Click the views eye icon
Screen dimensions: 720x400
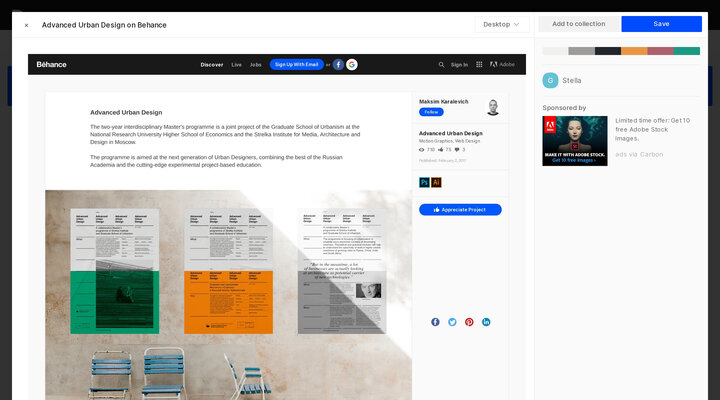(422, 150)
